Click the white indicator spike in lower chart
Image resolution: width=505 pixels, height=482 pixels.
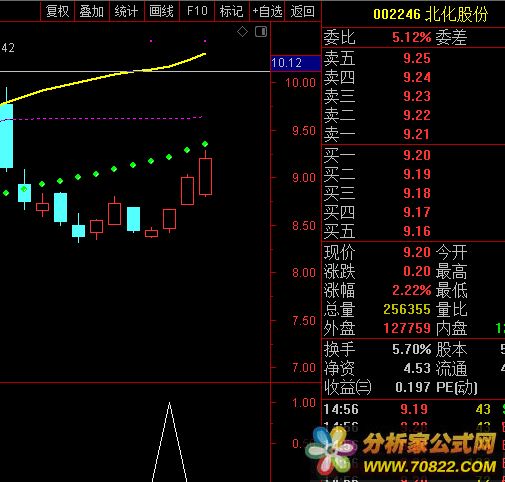point(170,442)
